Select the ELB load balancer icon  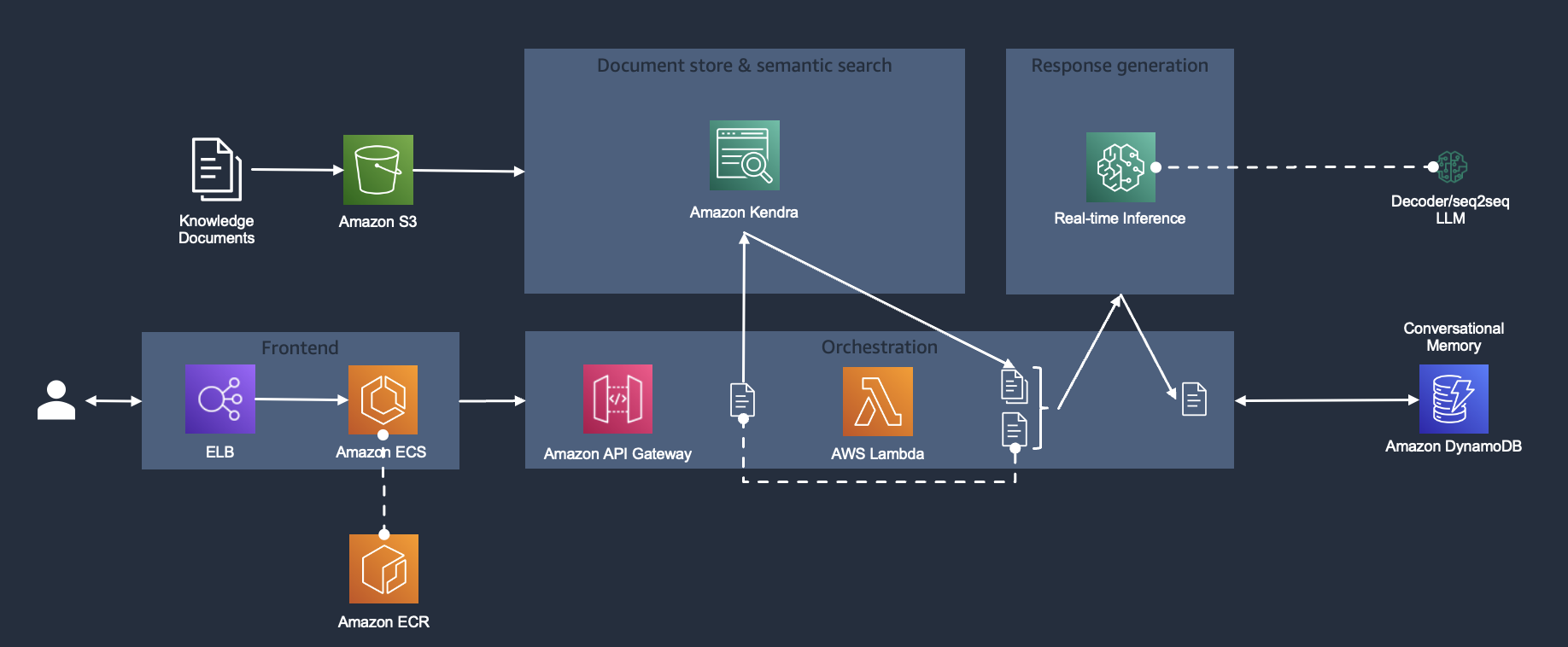pos(220,399)
